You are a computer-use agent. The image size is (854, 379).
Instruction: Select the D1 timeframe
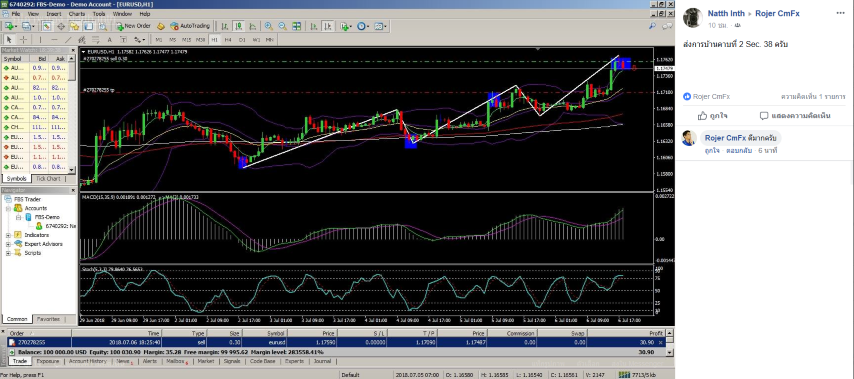point(242,40)
